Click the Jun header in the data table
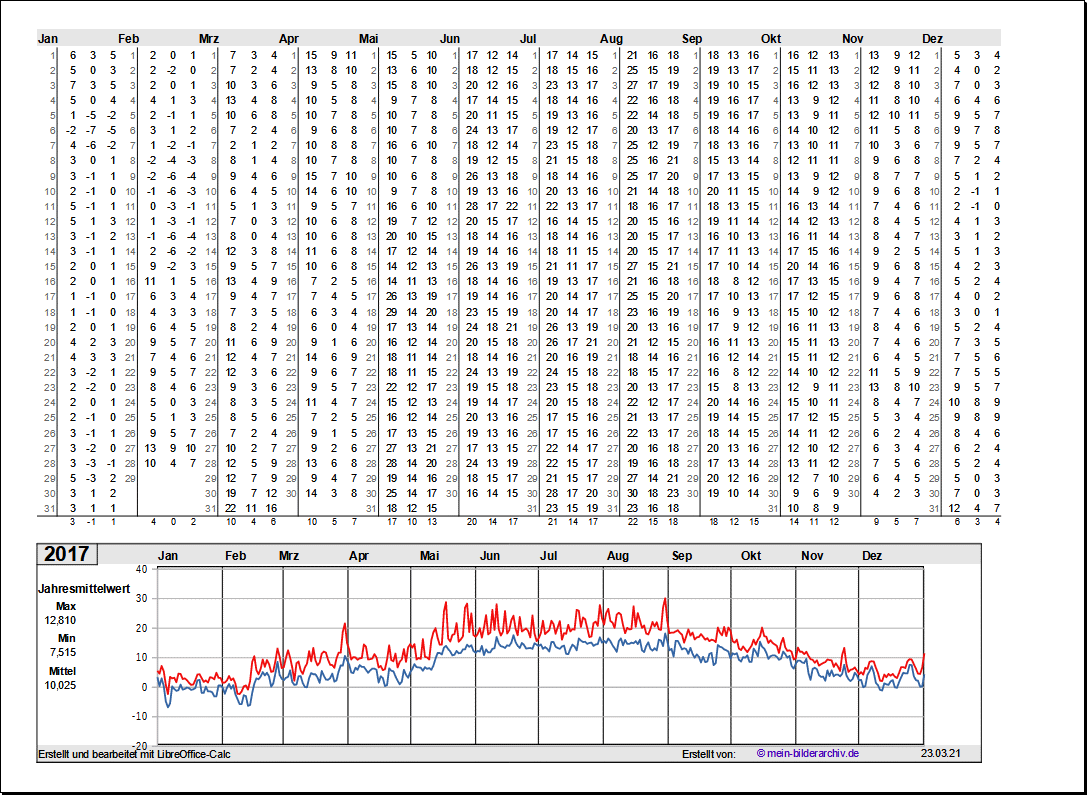 coord(450,39)
